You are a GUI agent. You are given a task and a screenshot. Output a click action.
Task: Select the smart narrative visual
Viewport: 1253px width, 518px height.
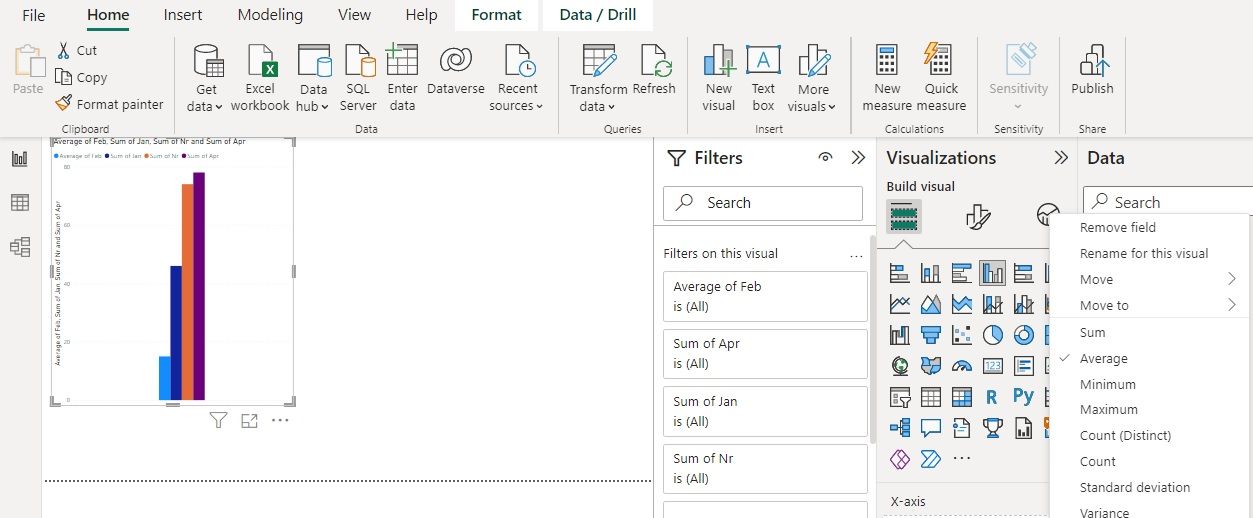[x=962, y=428]
